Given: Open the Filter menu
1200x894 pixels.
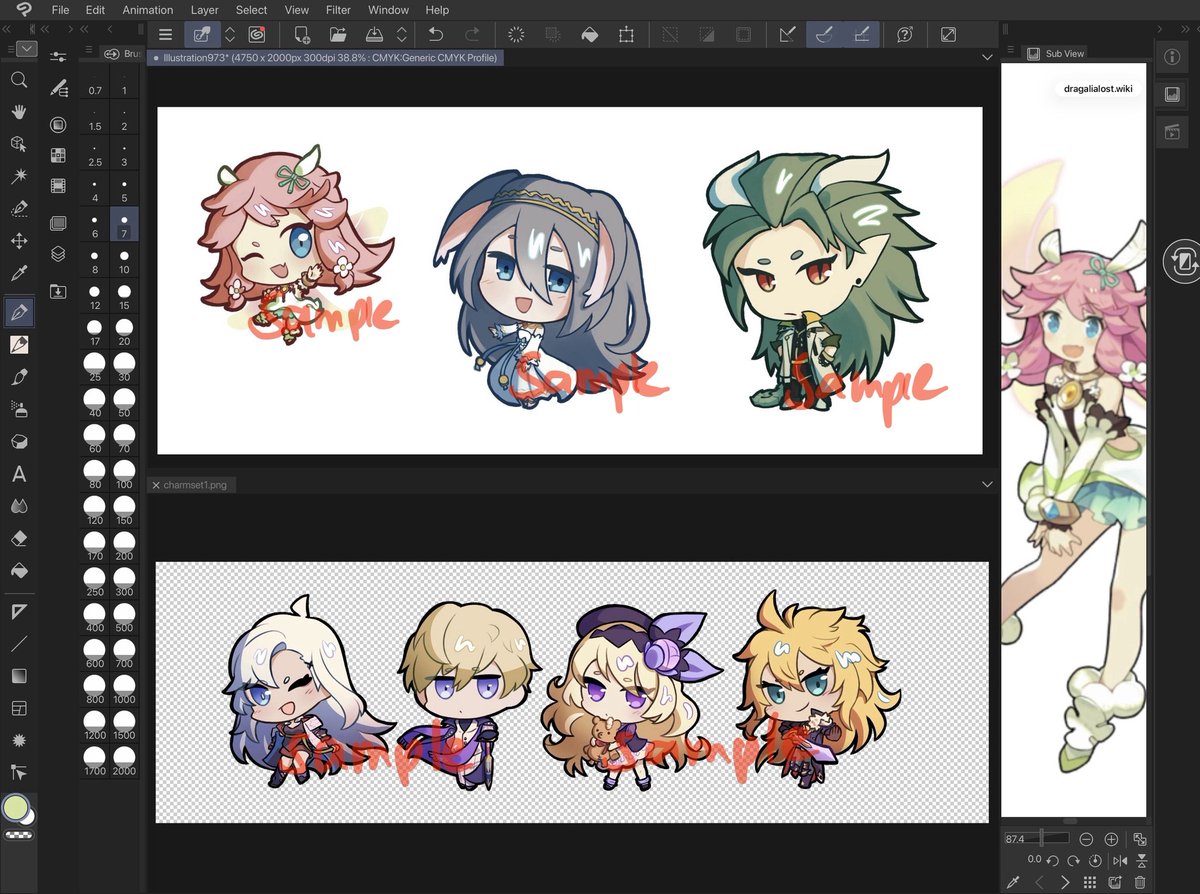Looking at the screenshot, I should (338, 10).
